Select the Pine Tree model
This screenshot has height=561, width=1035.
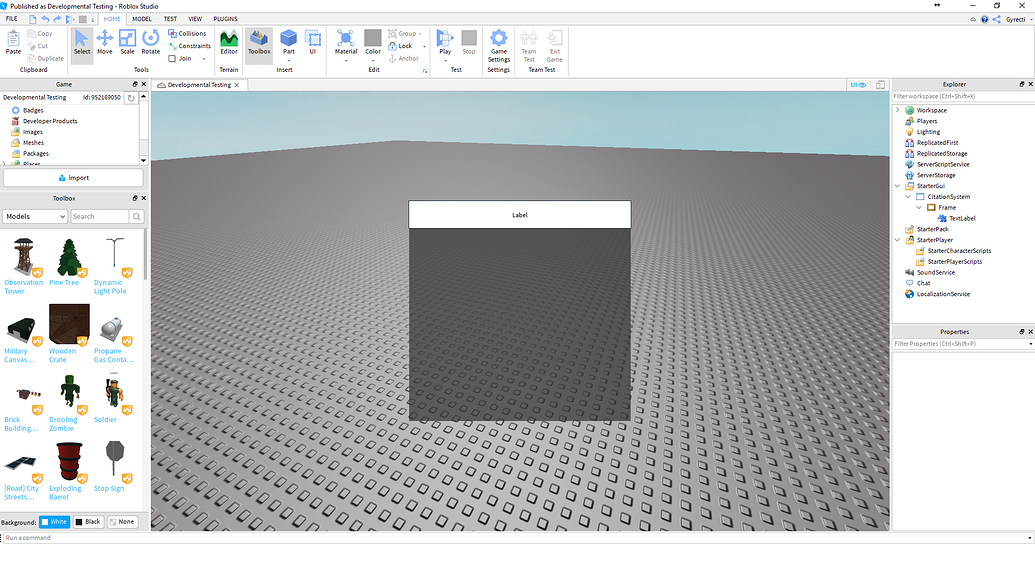tap(69, 262)
